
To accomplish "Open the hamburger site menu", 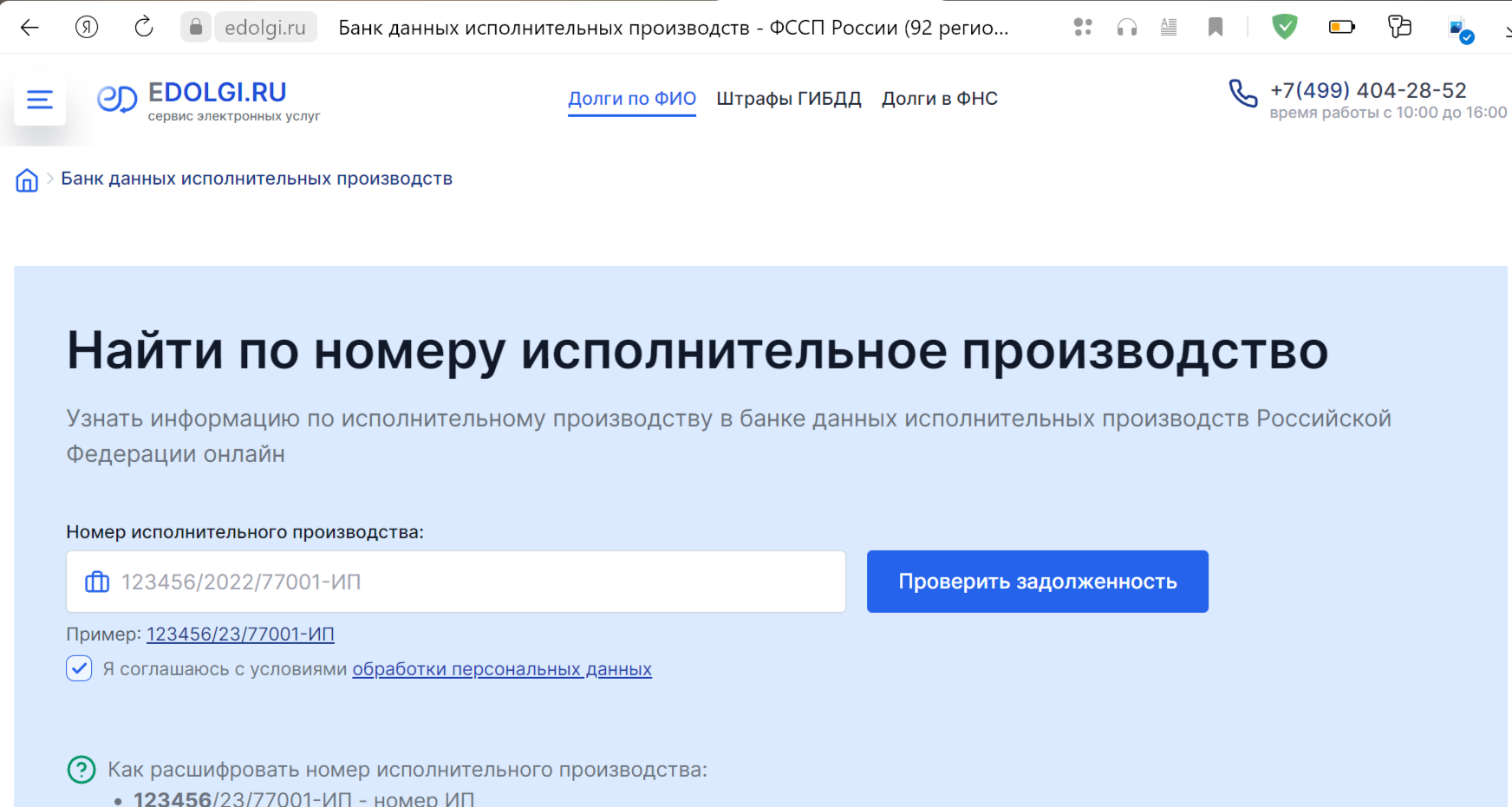I will [40, 100].
